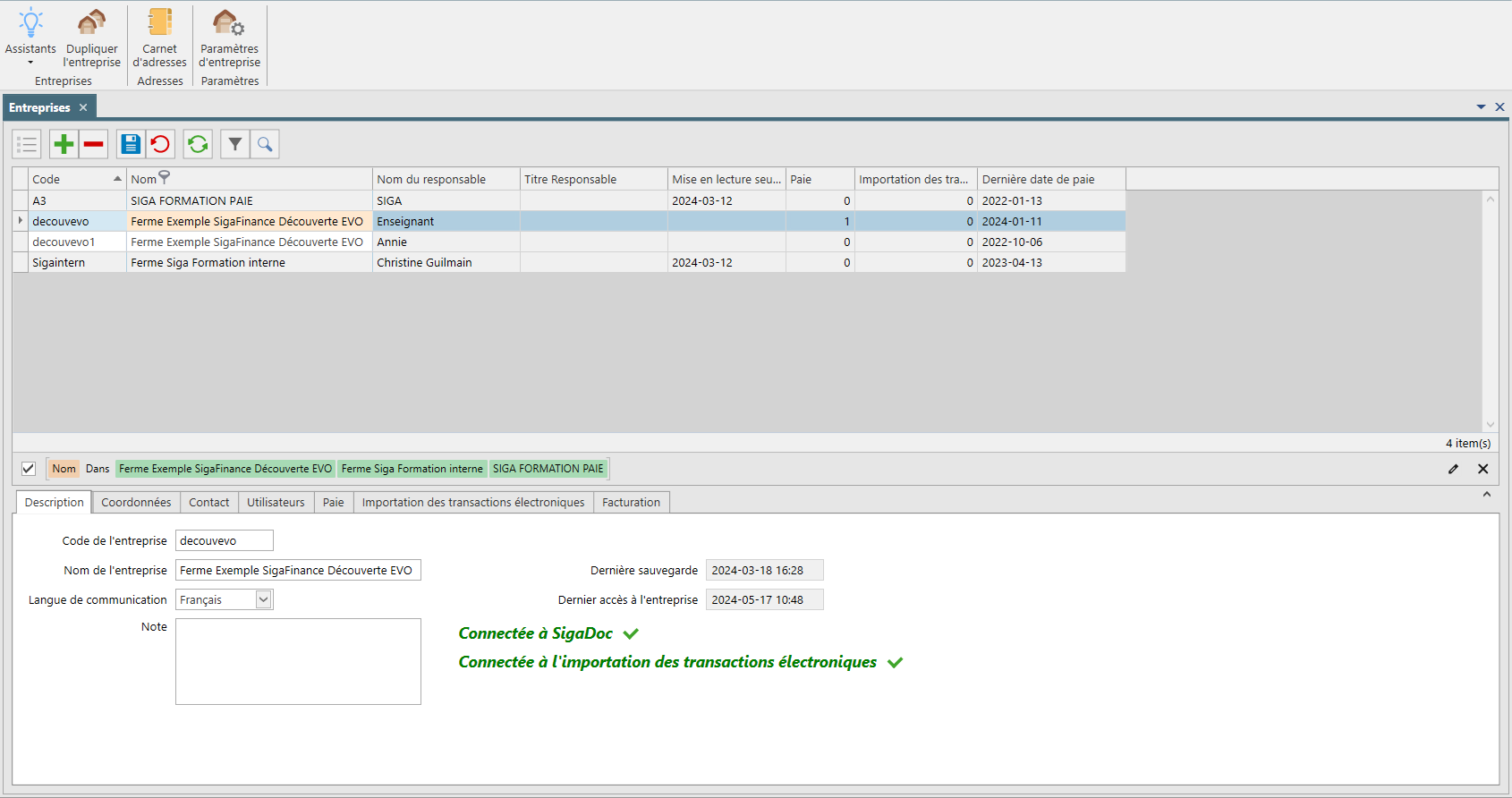Collapse the detail panel with the chevron
Image resolution: width=1512 pixels, height=798 pixels.
(1487, 494)
